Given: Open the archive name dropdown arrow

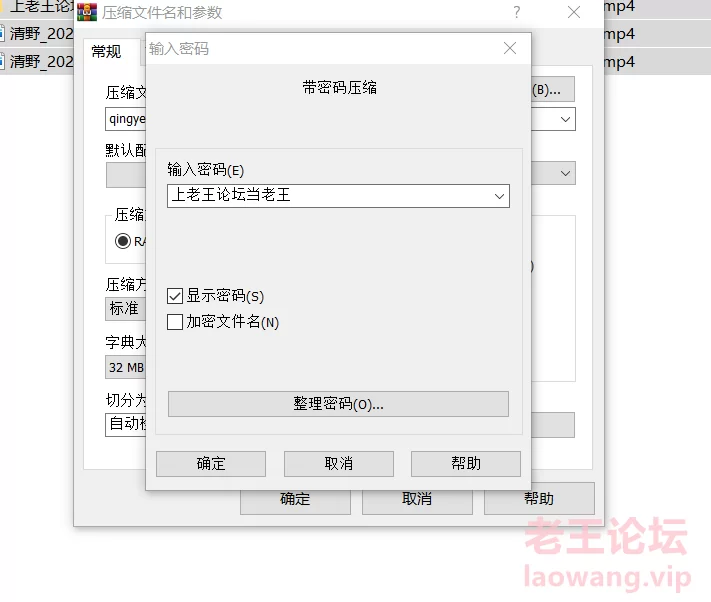Looking at the screenshot, I should tap(565, 119).
